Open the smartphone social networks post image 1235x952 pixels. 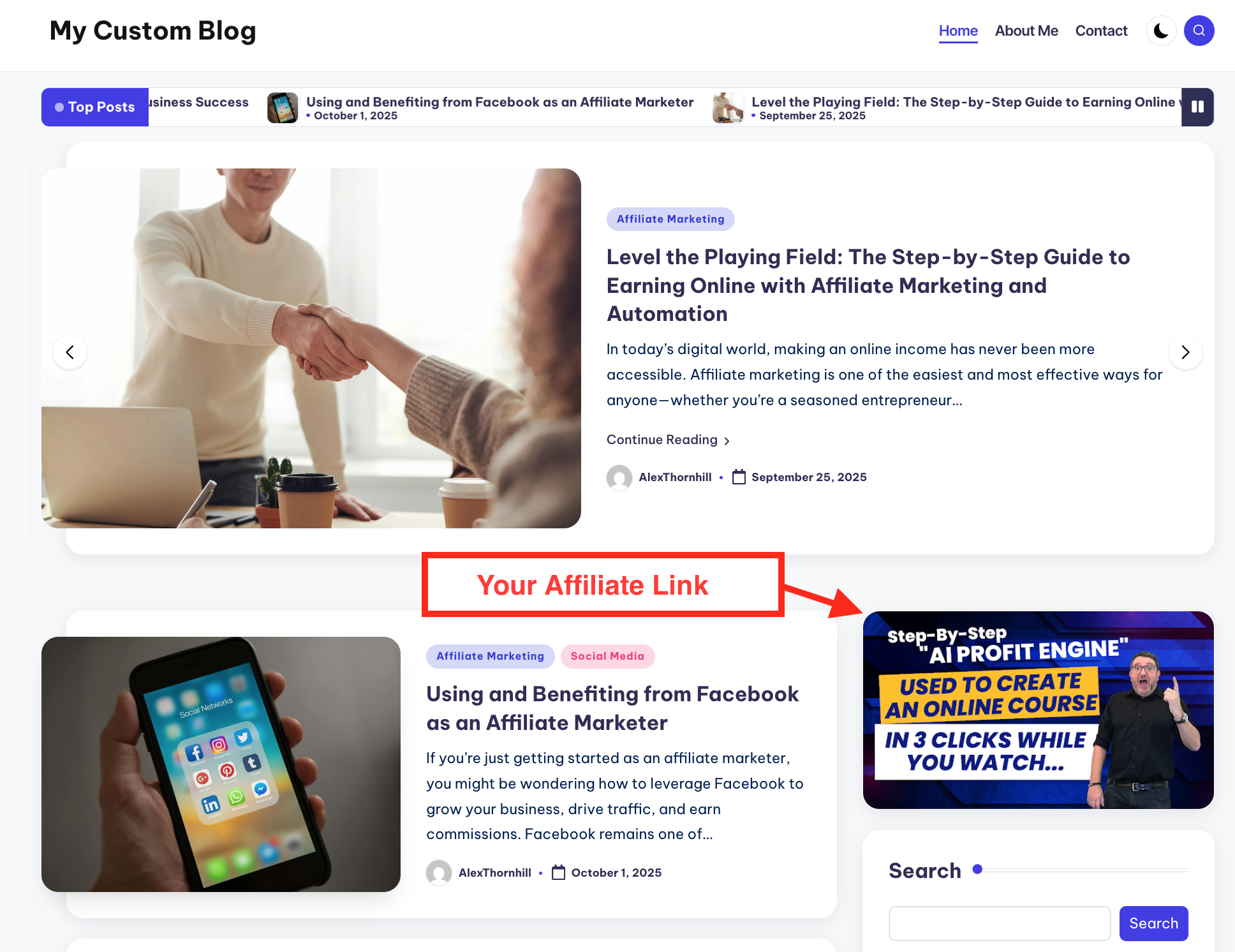tap(221, 764)
